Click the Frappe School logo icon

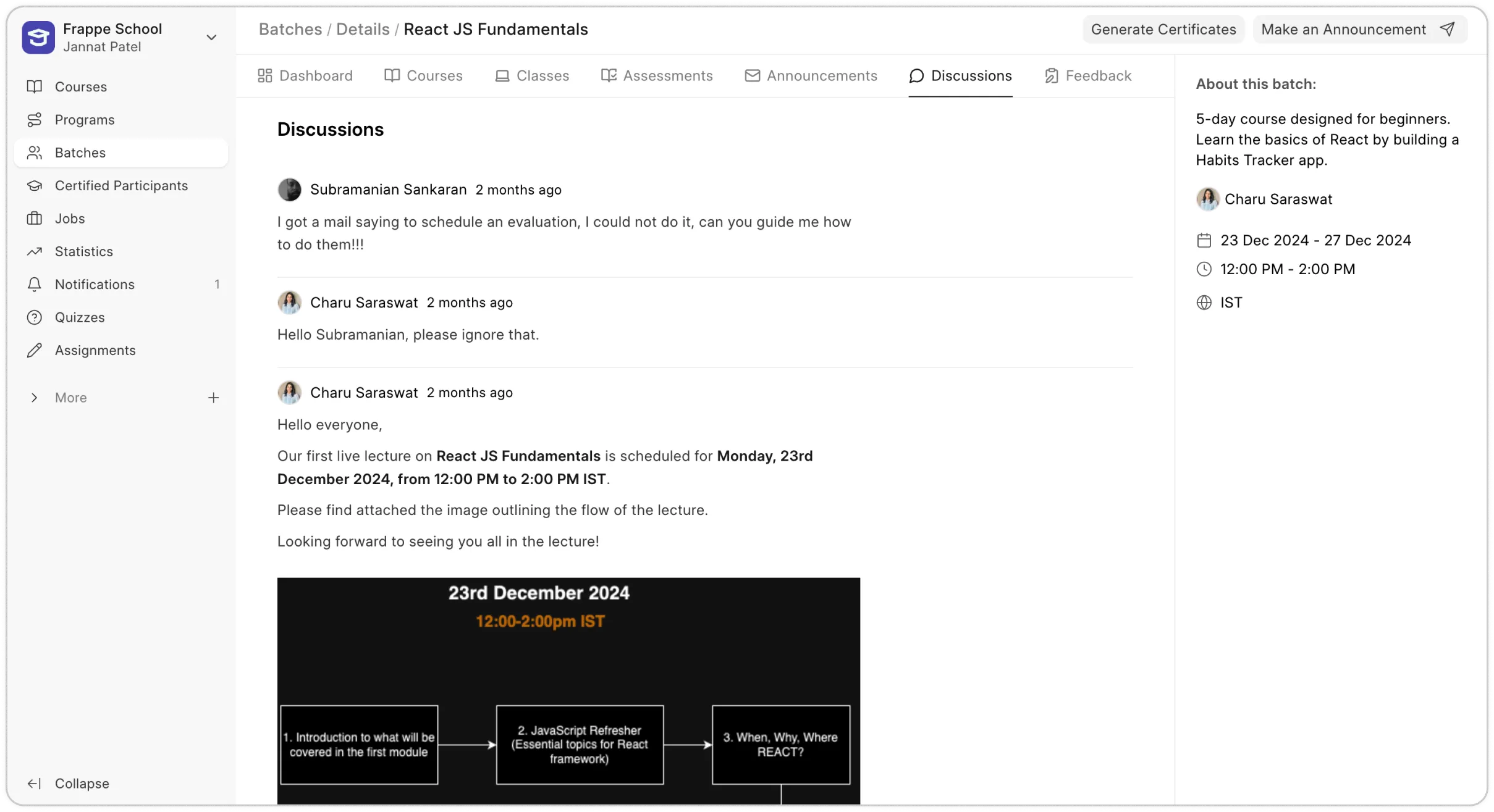(38, 37)
